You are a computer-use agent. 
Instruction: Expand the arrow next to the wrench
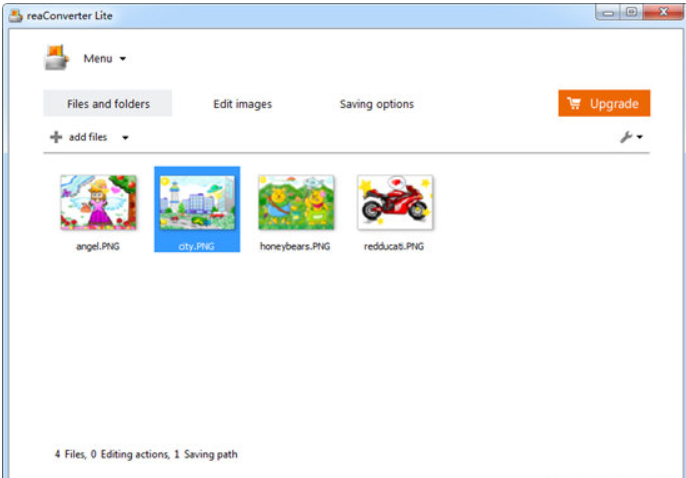pyautogui.click(x=640, y=137)
